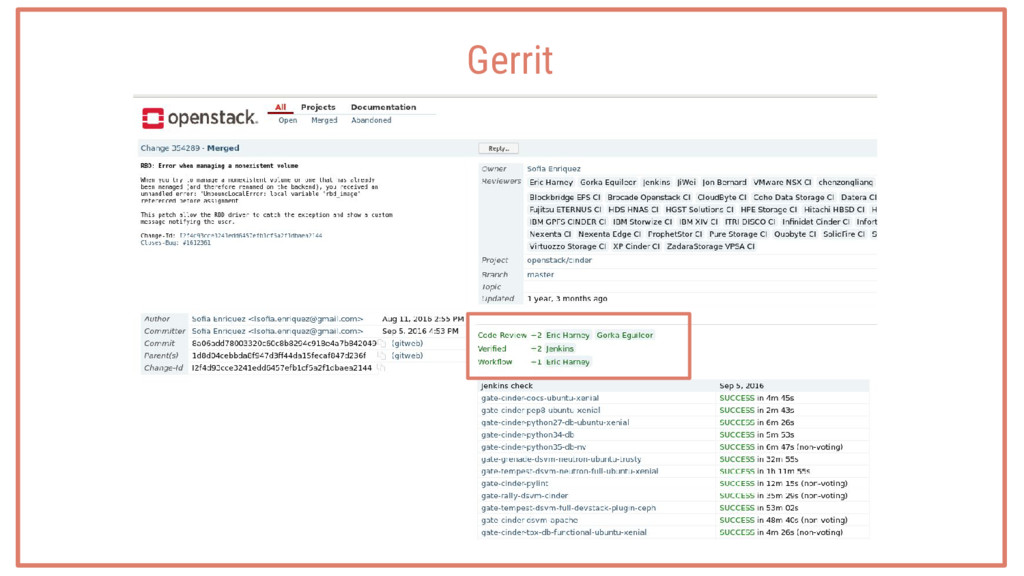The image size is (1024, 576).
Task: Open gate-cinder-pylint job link
Action: pyautogui.click(x=515, y=484)
